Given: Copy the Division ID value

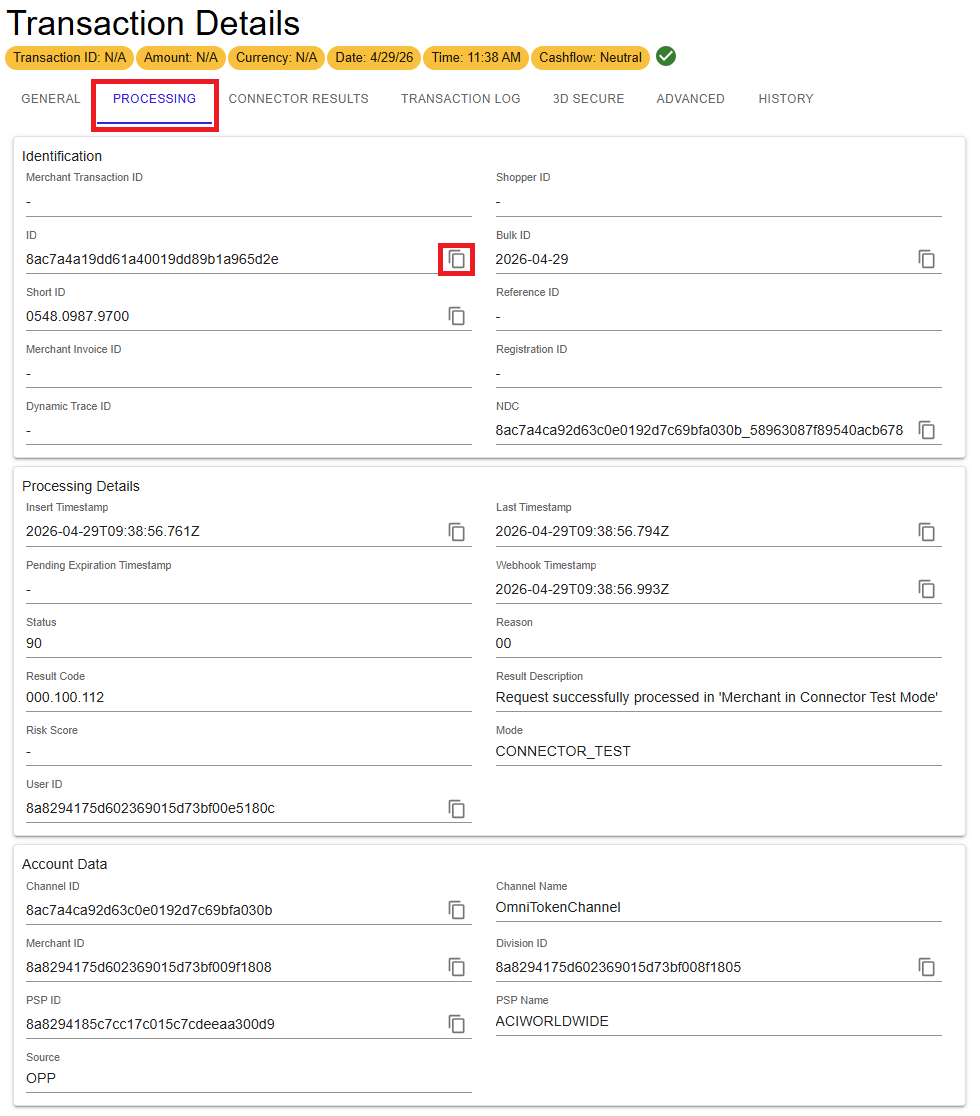Looking at the screenshot, I should [x=926, y=967].
